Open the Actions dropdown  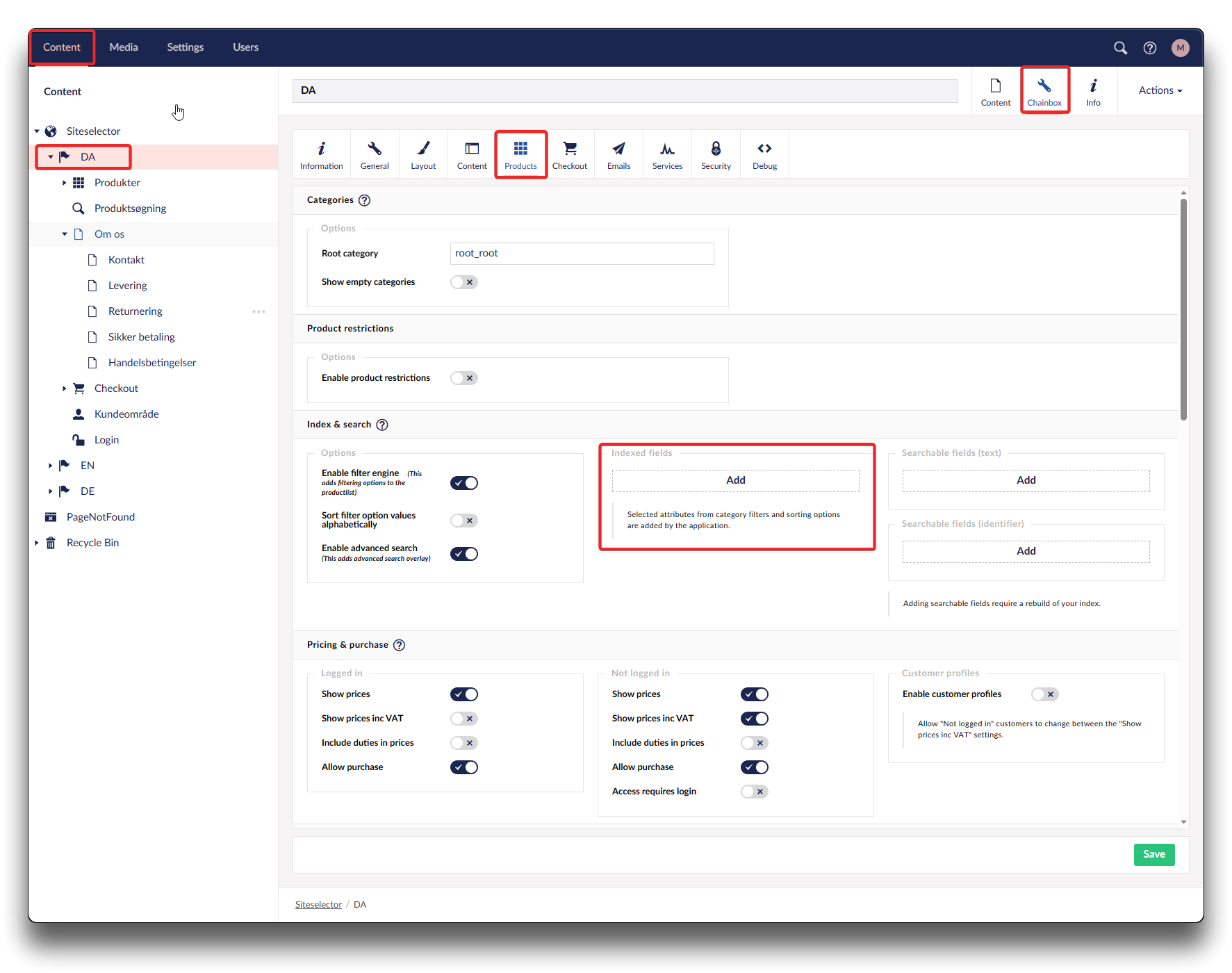(x=1160, y=90)
